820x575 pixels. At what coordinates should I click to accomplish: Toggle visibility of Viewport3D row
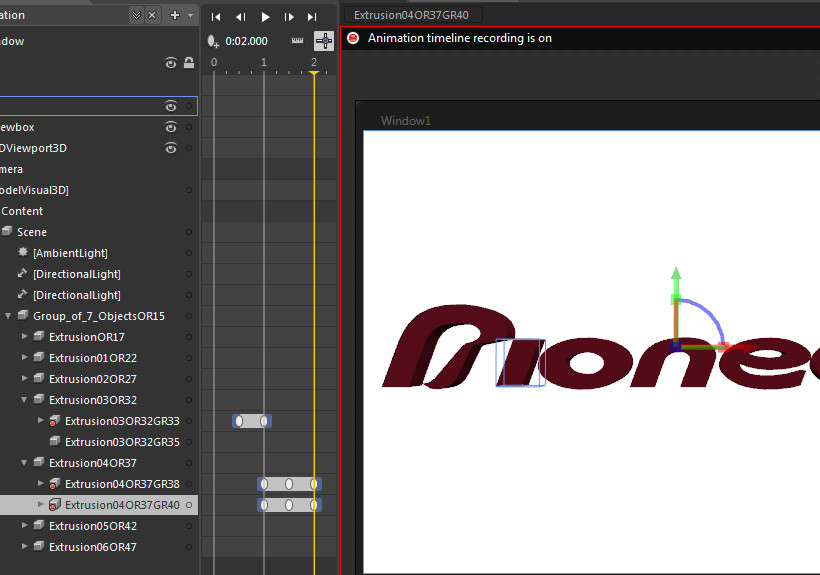tap(171, 148)
